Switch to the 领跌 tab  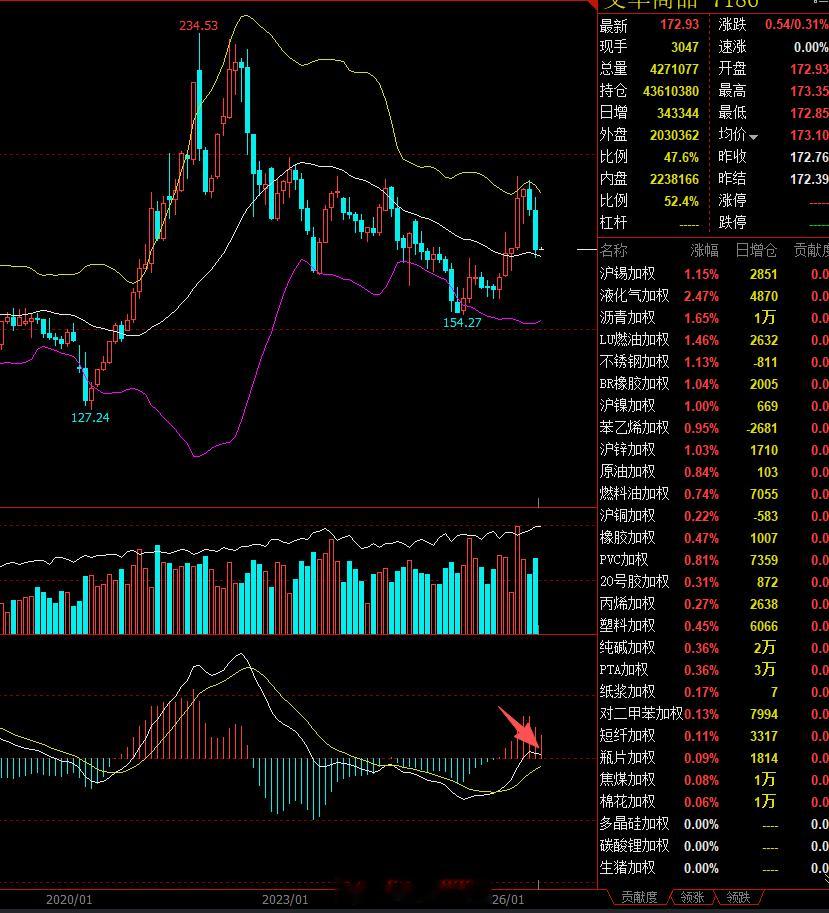[x=738, y=897]
